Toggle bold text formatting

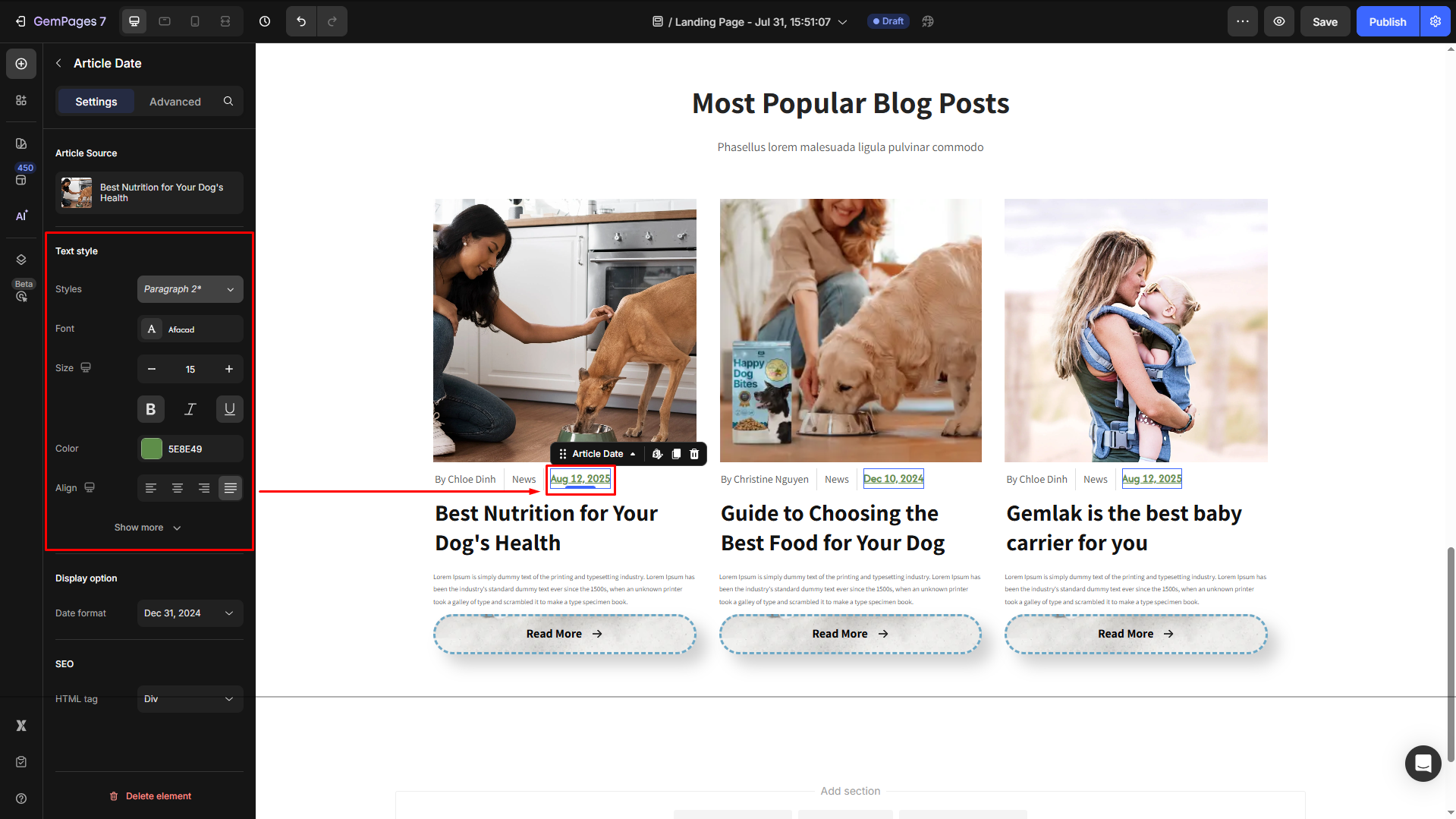click(151, 409)
